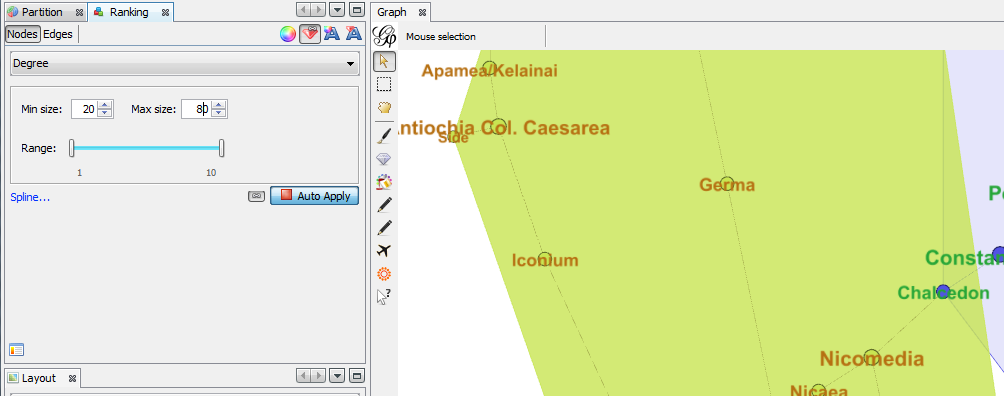This screenshot has width=1004, height=396.
Task: Pick the Sizer diamond tool
Action: [x=384, y=159]
